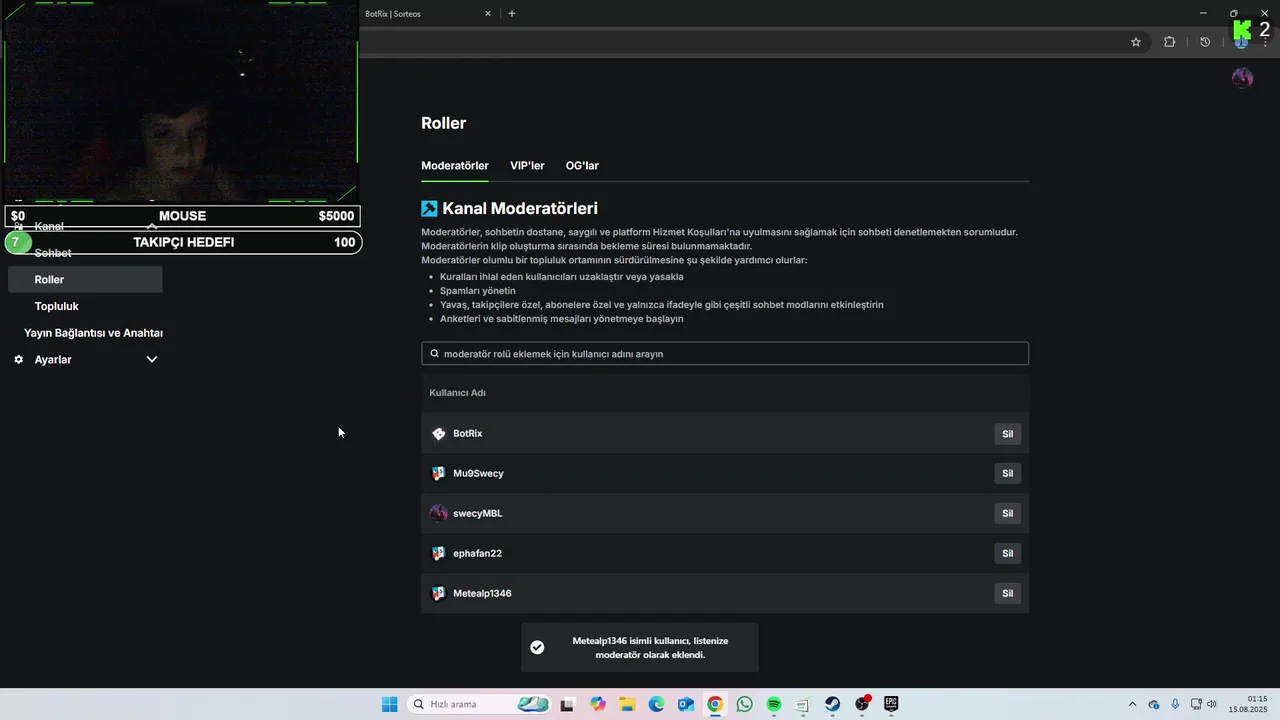Viewport: 1280px width, 720px height.
Task: Click the ephafan22 avatar icon
Action: click(x=438, y=554)
